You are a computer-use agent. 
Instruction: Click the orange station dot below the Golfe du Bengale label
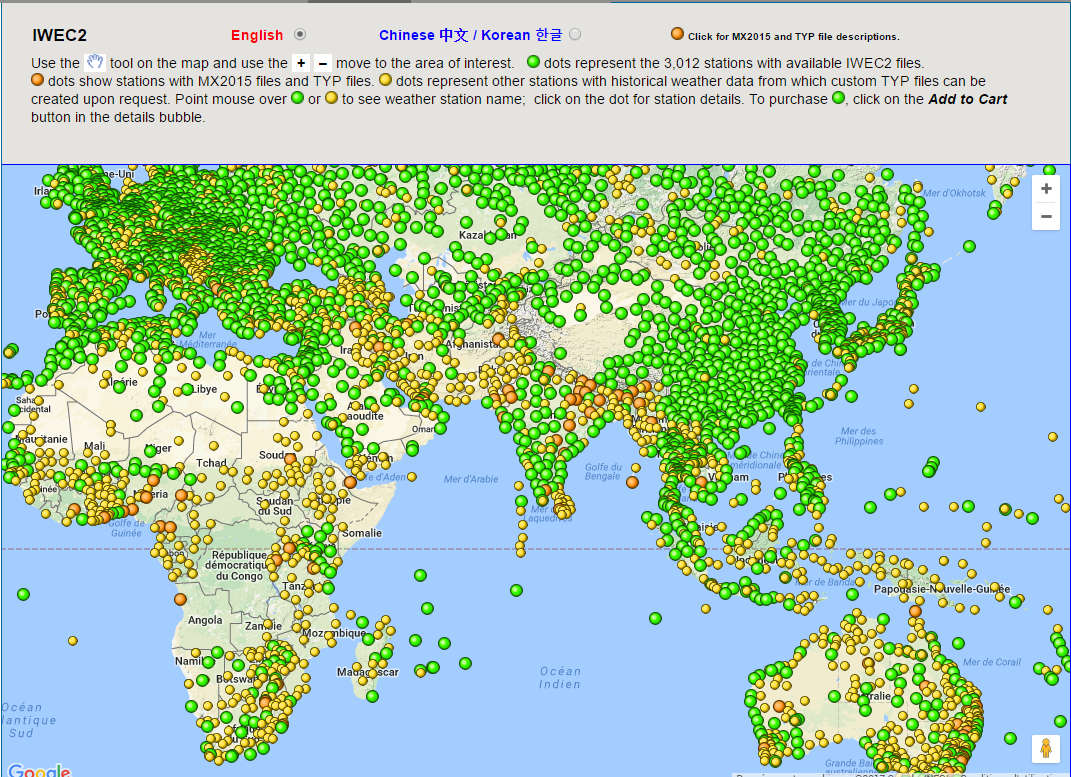(632, 482)
